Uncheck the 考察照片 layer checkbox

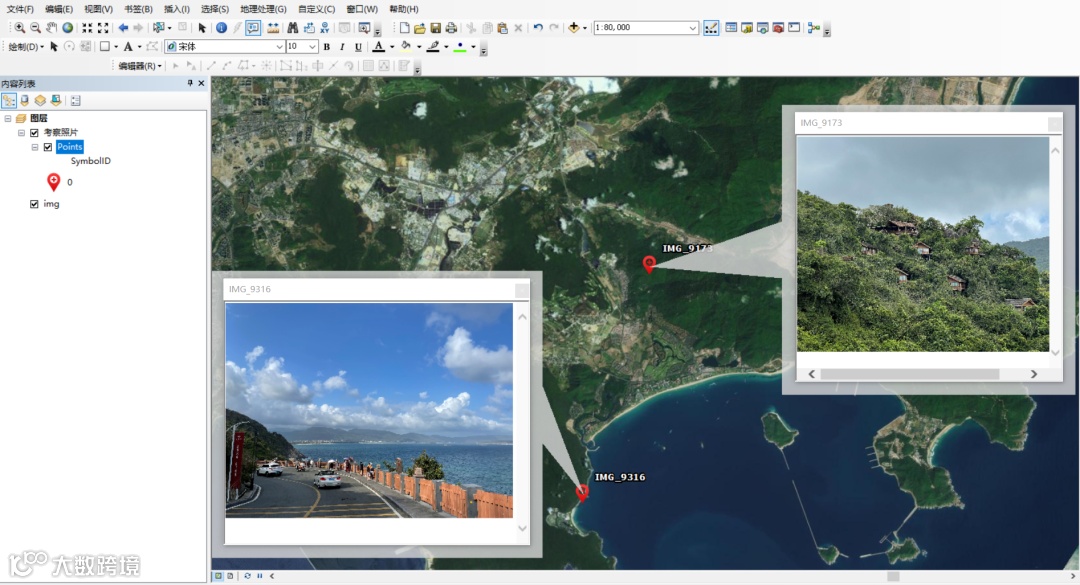click(35, 133)
